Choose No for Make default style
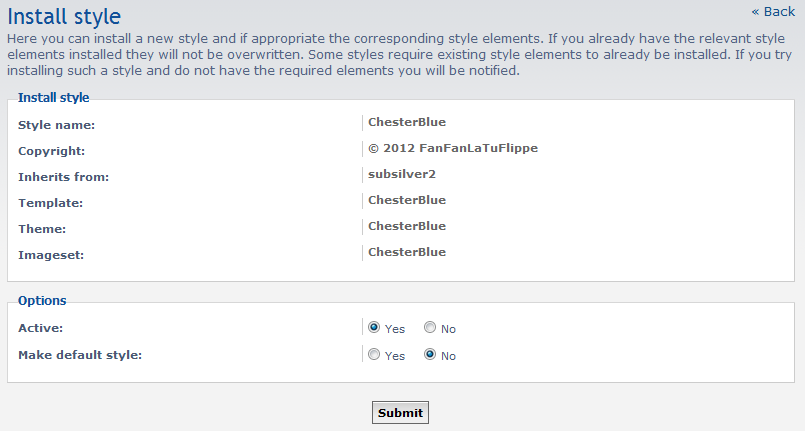 click(x=430, y=355)
